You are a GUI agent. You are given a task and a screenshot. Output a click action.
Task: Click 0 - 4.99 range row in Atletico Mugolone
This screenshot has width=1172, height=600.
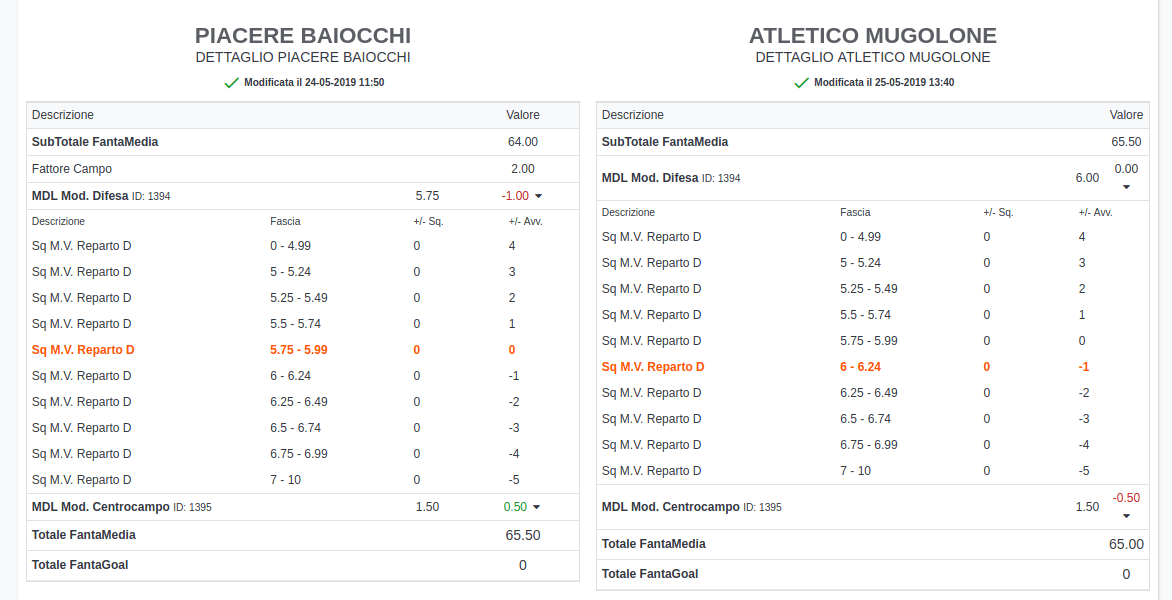[x=860, y=237]
